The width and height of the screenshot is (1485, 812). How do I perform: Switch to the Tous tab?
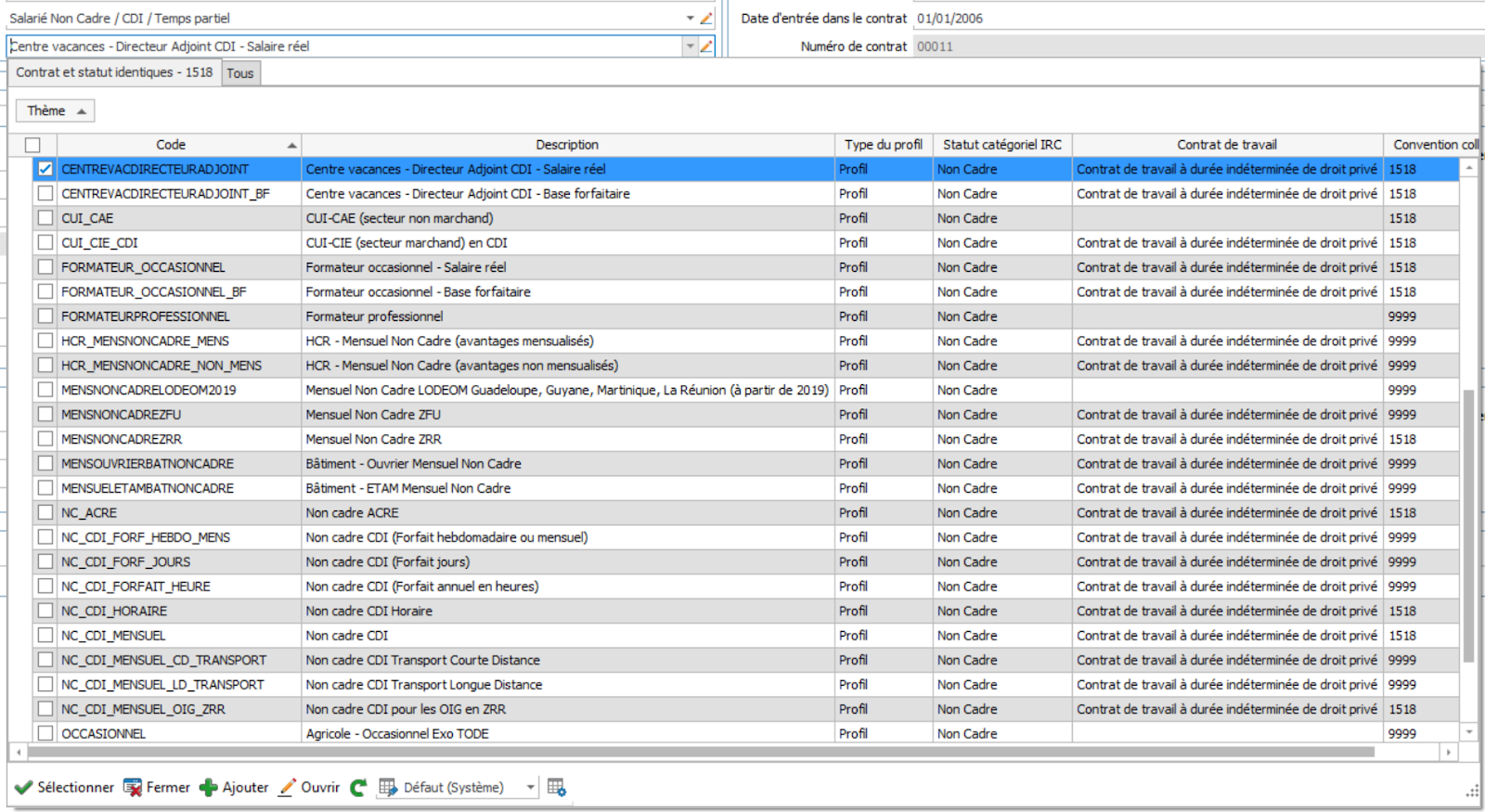click(240, 73)
